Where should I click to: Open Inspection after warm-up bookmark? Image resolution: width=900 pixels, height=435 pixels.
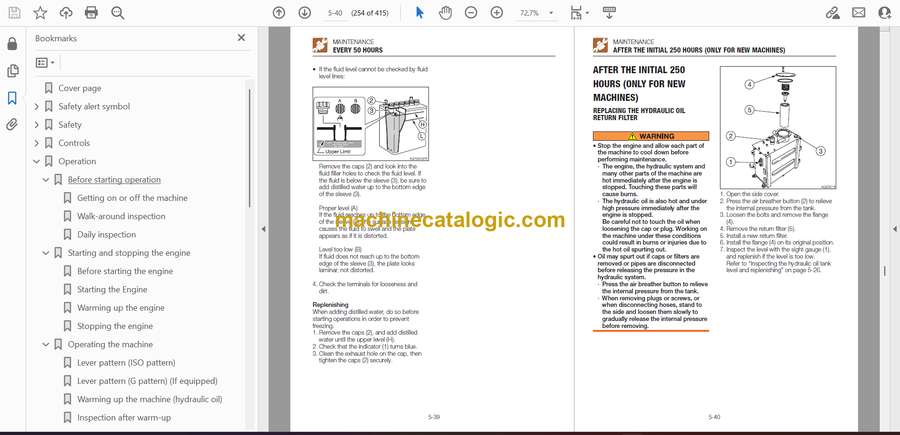tap(124, 418)
